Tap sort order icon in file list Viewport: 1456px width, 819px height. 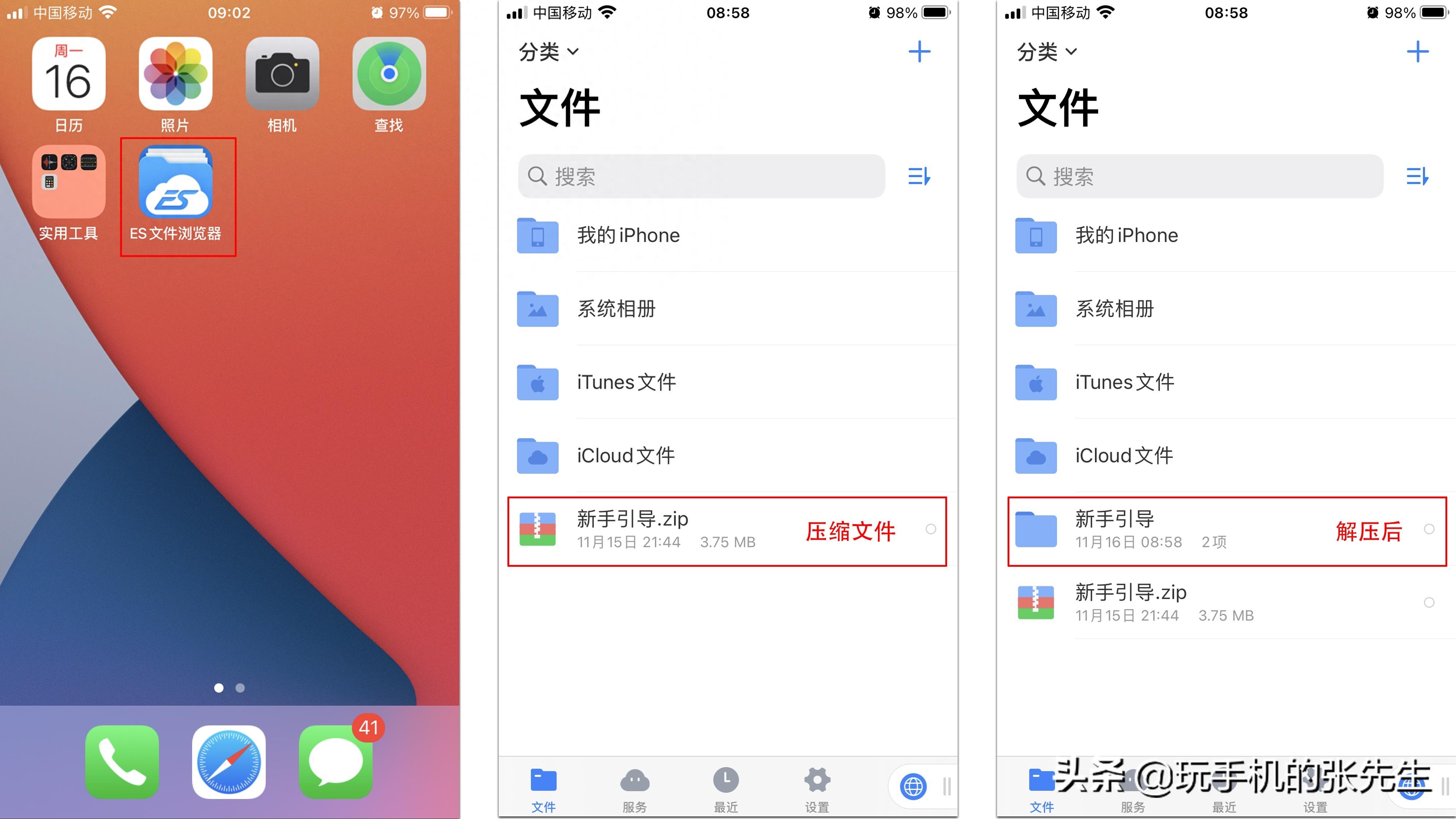click(918, 176)
